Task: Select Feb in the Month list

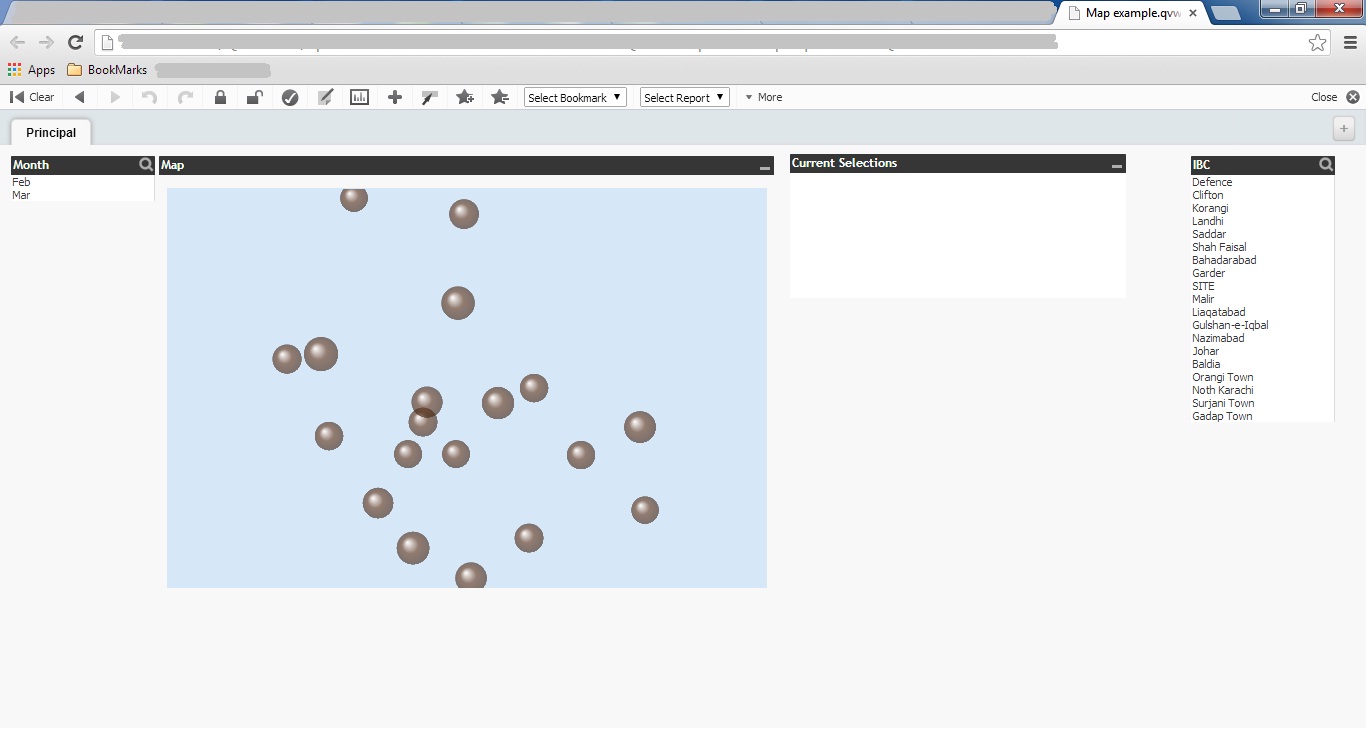Action: [x=22, y=182]
